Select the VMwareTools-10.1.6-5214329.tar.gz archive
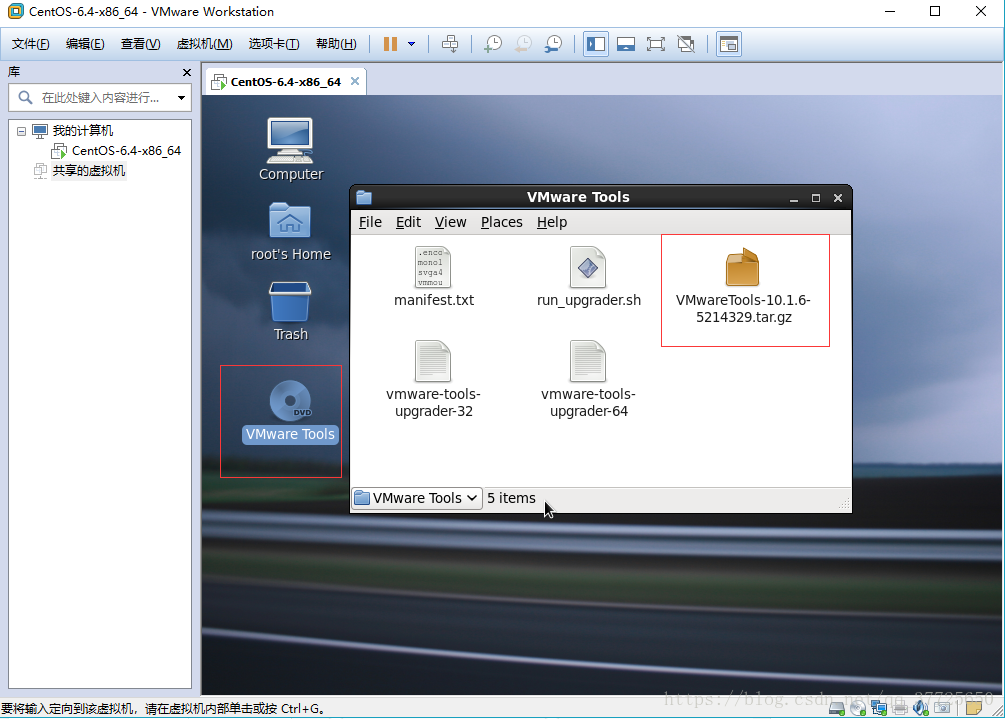The image size is (1005, 719). pos(743,286)
